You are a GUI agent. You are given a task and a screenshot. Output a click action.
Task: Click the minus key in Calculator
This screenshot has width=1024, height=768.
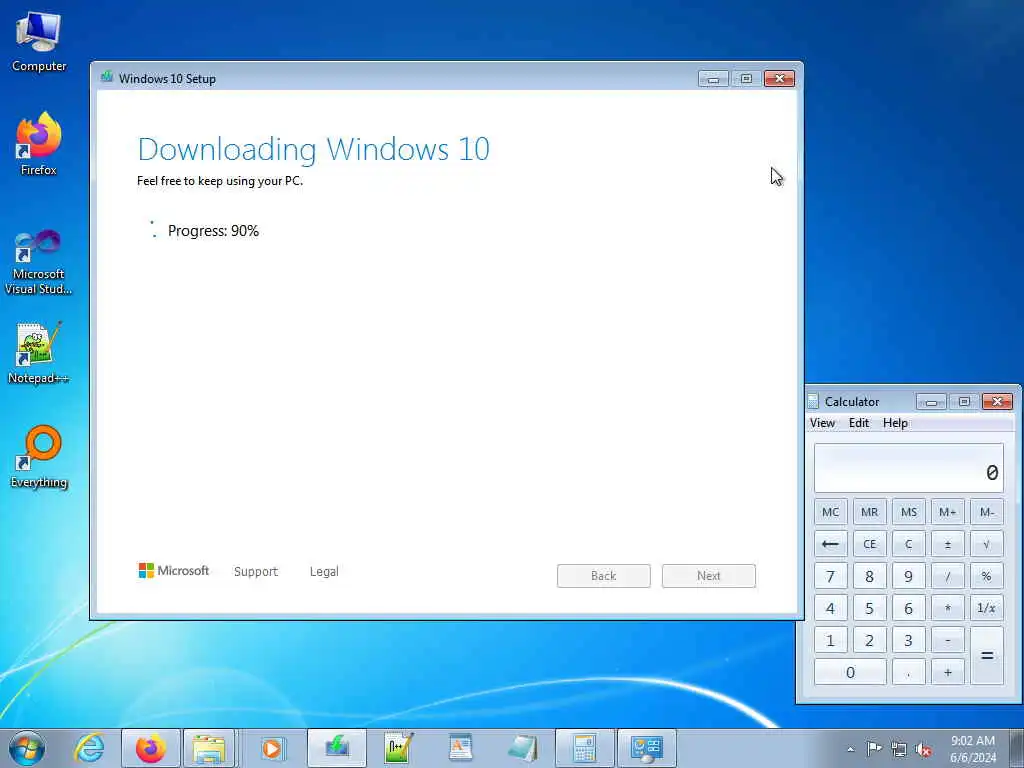[x=948, y=640]
